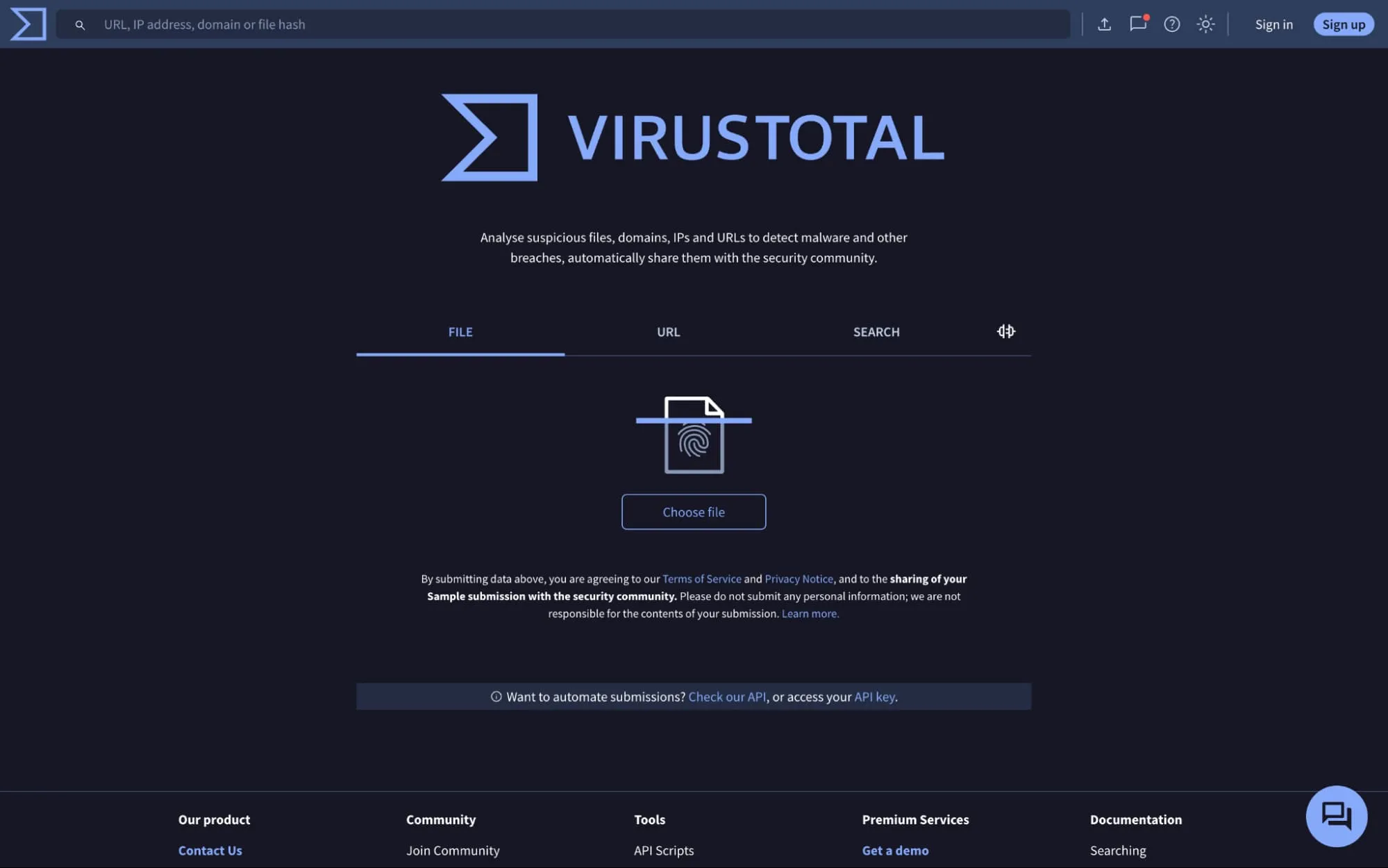Open the Privacy Notice link

798,578
